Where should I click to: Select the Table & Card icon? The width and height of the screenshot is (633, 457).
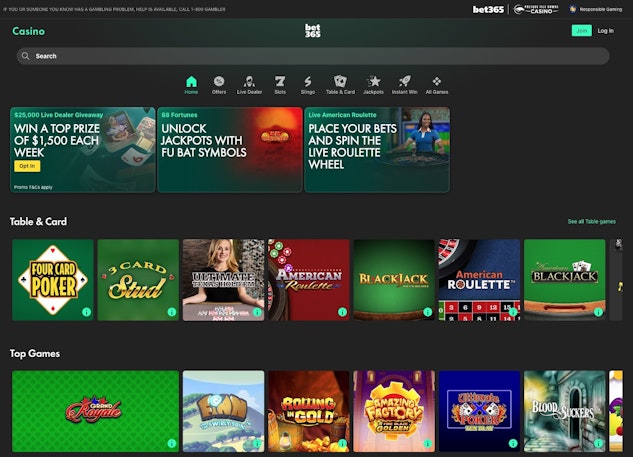click(x=340, y=81)
